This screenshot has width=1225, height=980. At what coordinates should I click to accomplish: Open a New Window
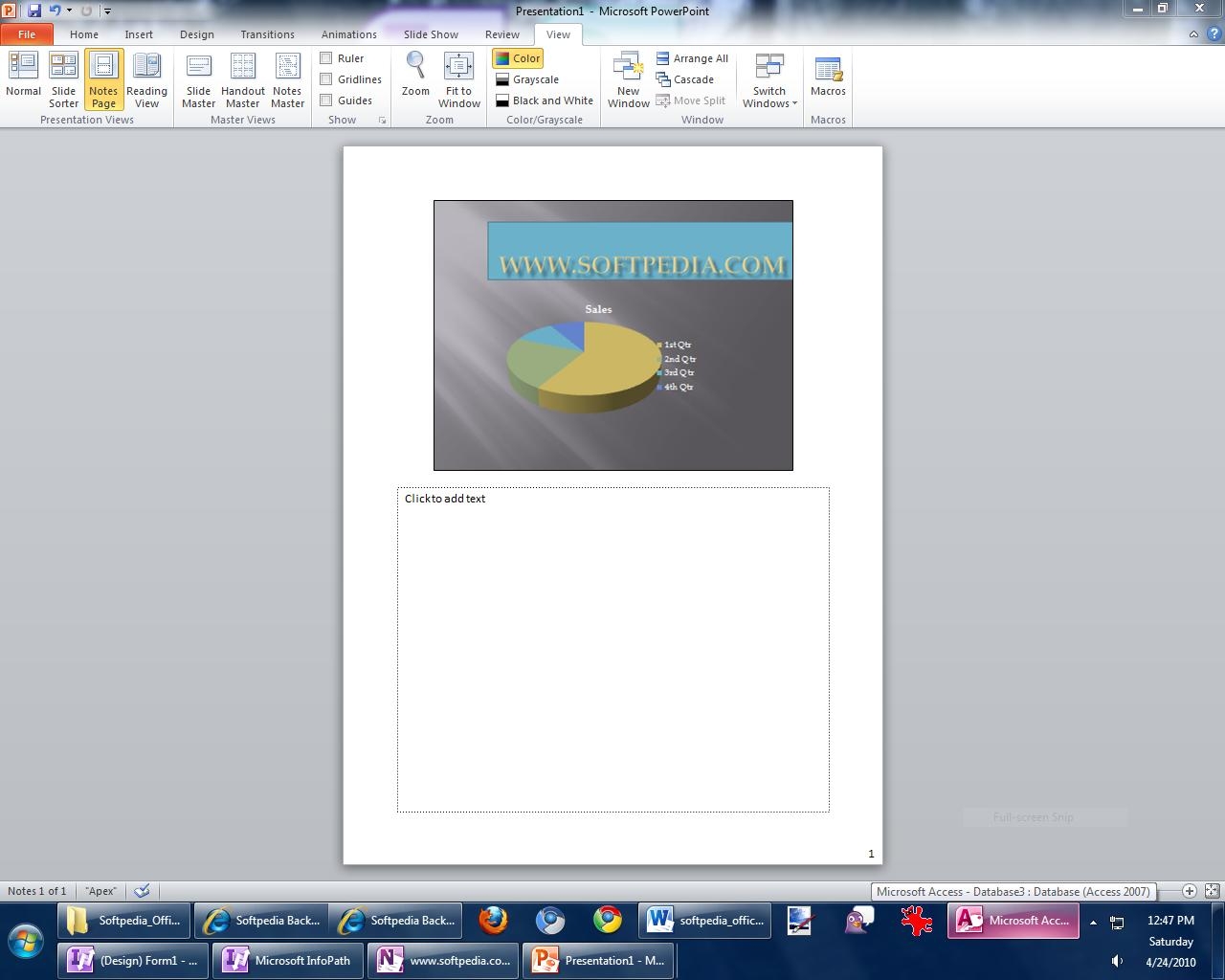tap(628, 78)
